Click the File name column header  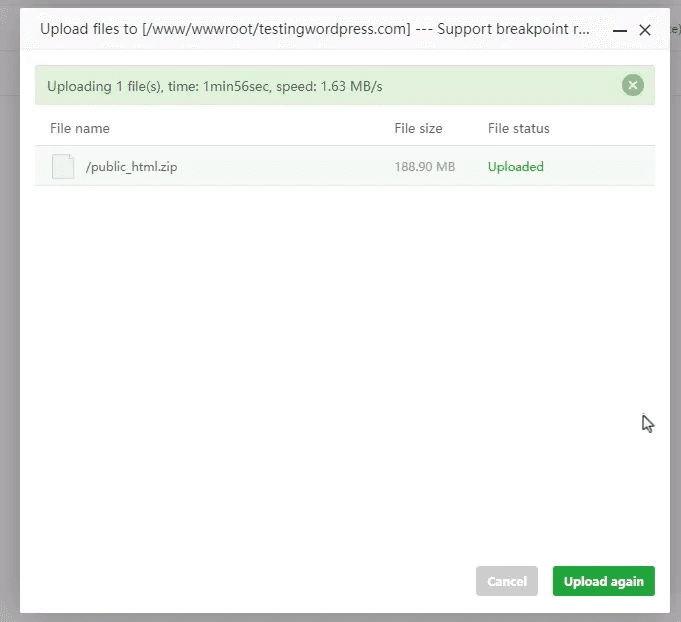(80, 129)
